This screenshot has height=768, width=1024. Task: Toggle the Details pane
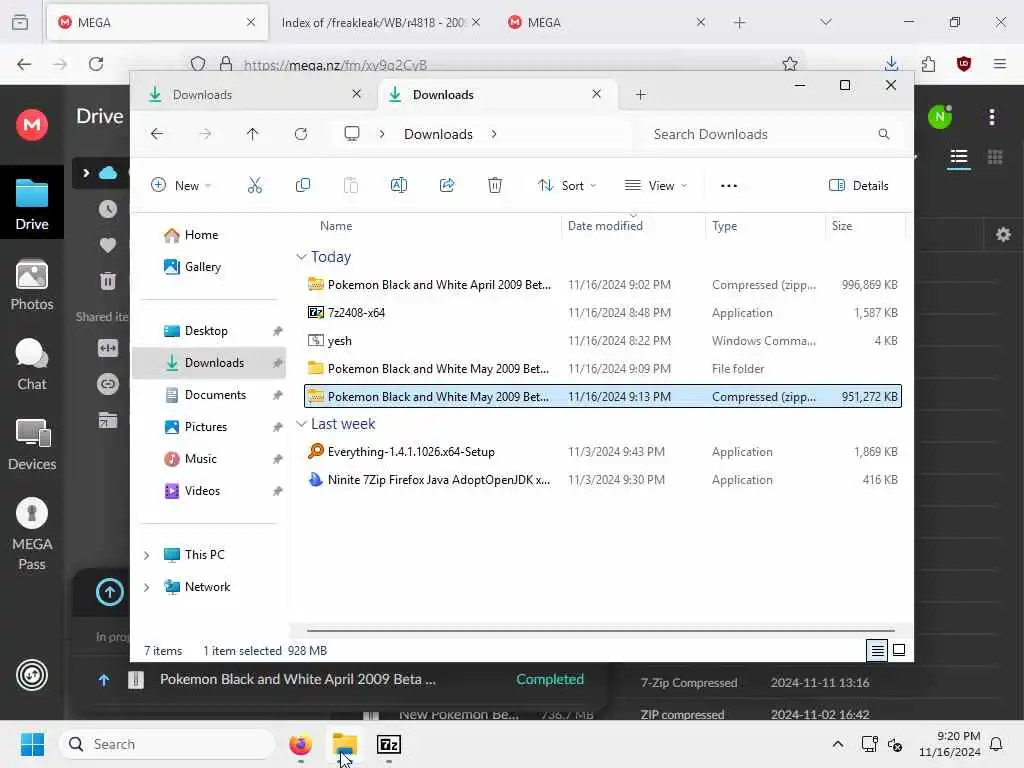pos(859,185)
